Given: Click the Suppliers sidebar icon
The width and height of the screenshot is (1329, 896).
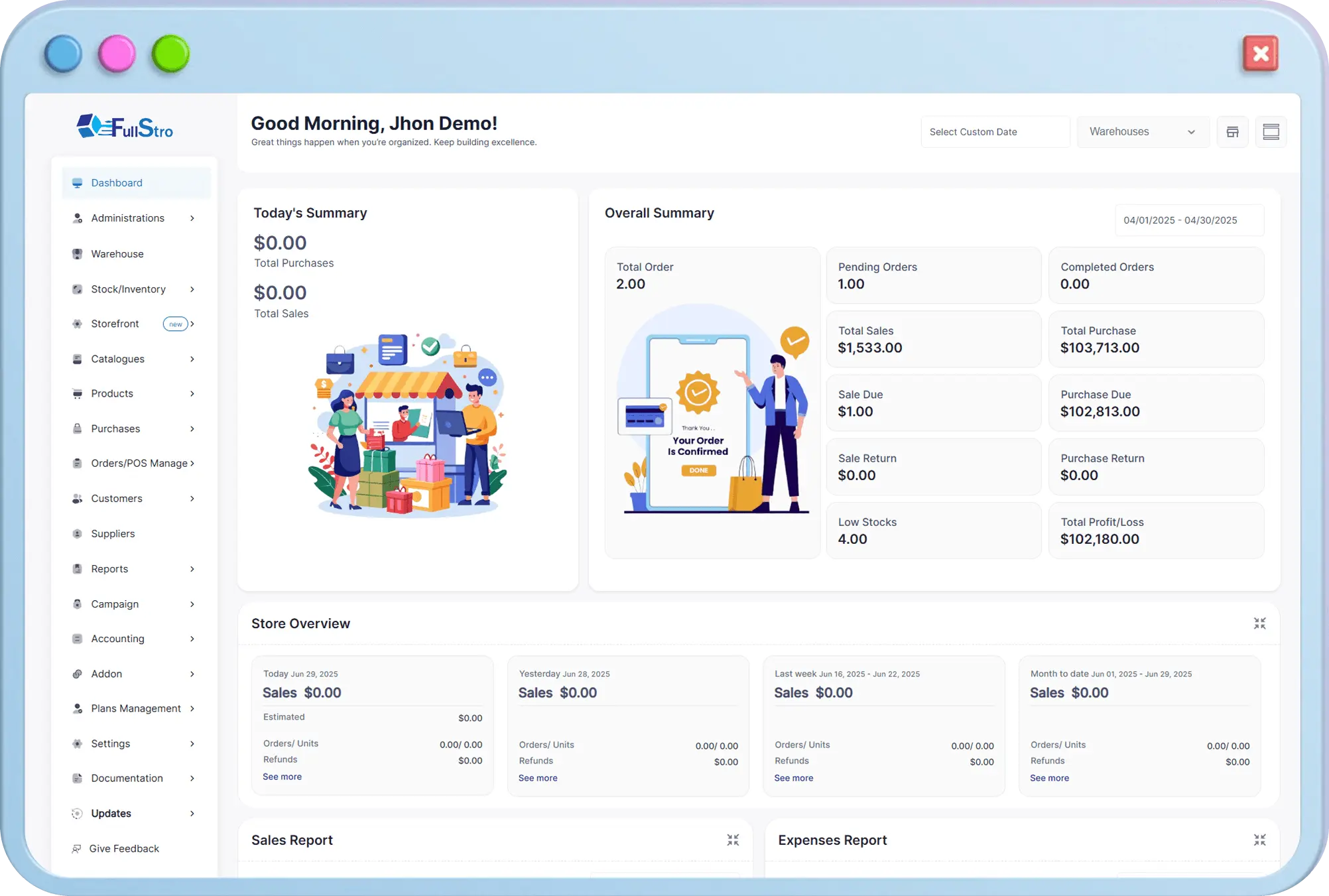Looking at the screenshot, I should pos(78,534).
